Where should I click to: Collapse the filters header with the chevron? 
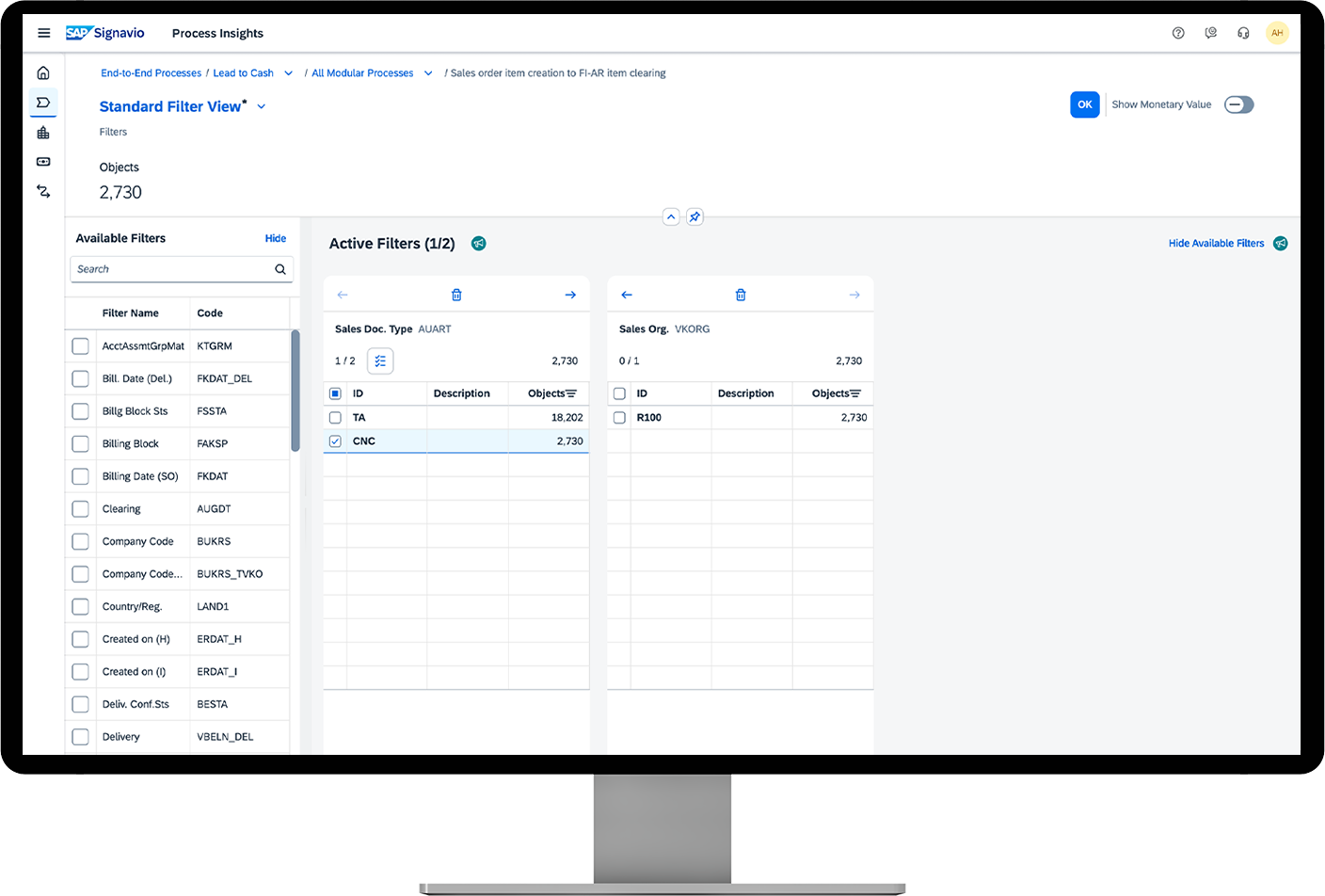pos(670,216)
